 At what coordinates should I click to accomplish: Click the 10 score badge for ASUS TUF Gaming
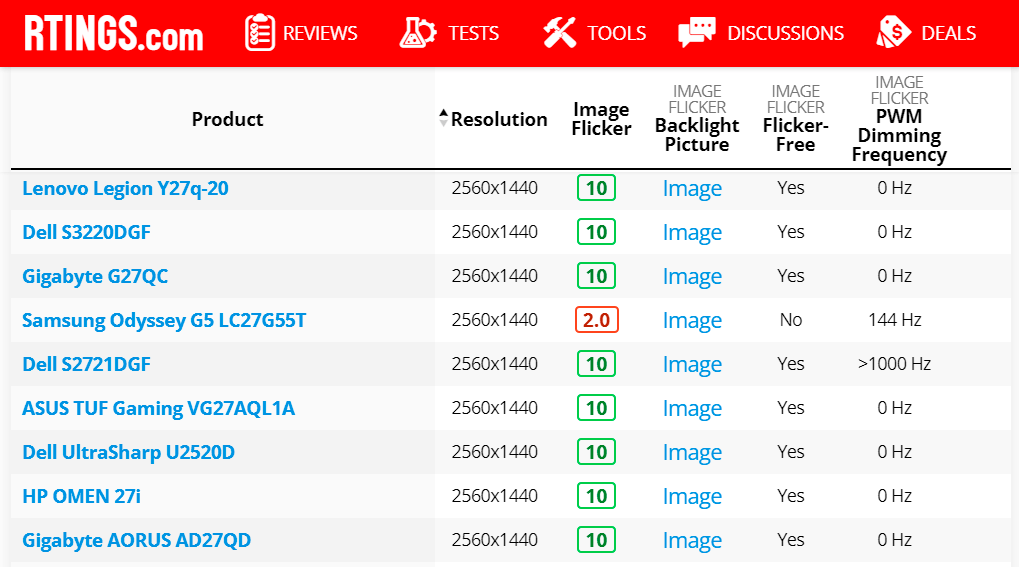[x=597, y=408]
